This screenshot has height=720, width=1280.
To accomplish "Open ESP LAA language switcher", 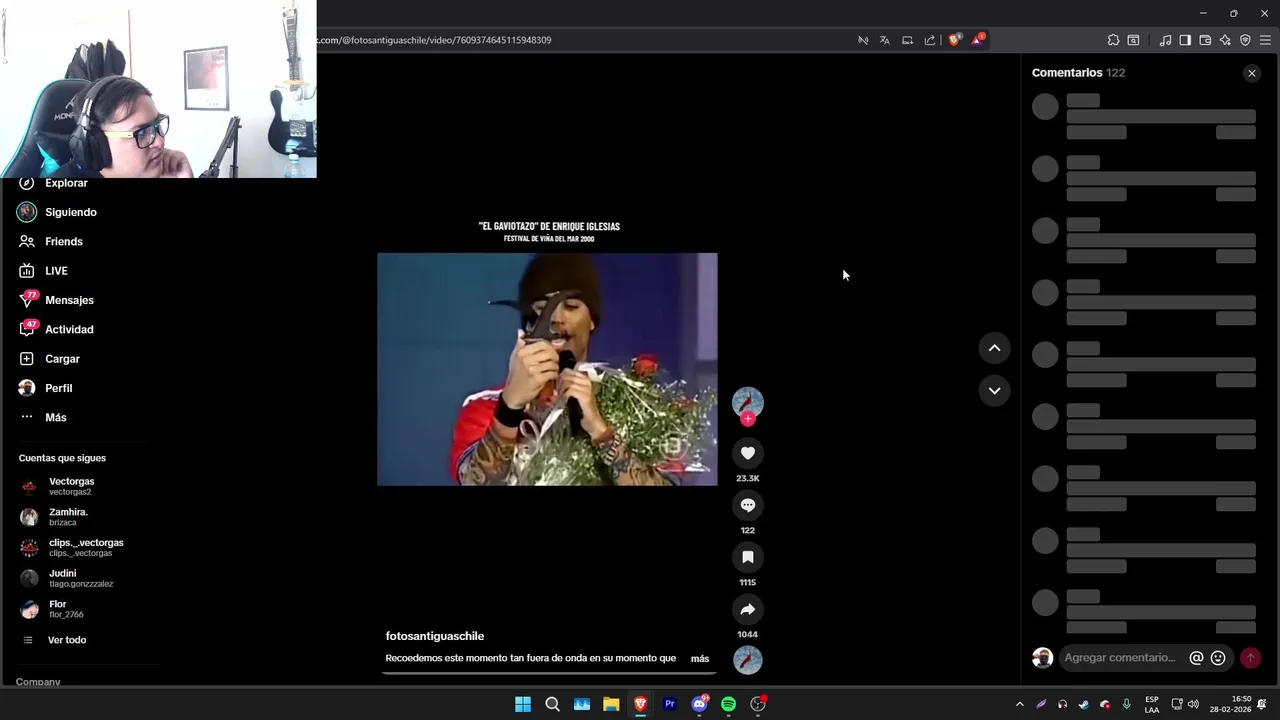I will (x=1152, y=704).
